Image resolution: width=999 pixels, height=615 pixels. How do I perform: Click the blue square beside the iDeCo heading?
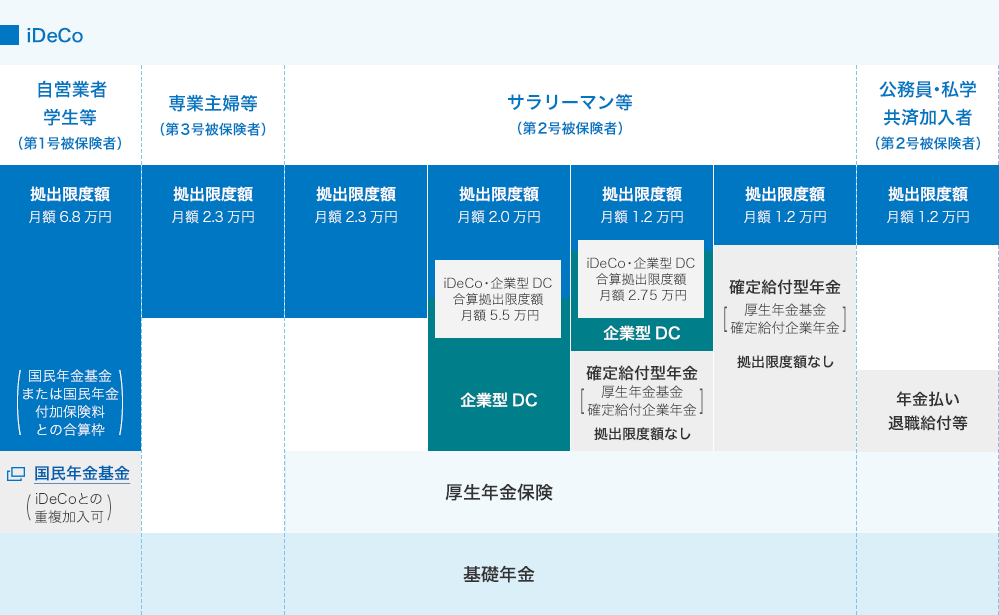click(10, 35)
